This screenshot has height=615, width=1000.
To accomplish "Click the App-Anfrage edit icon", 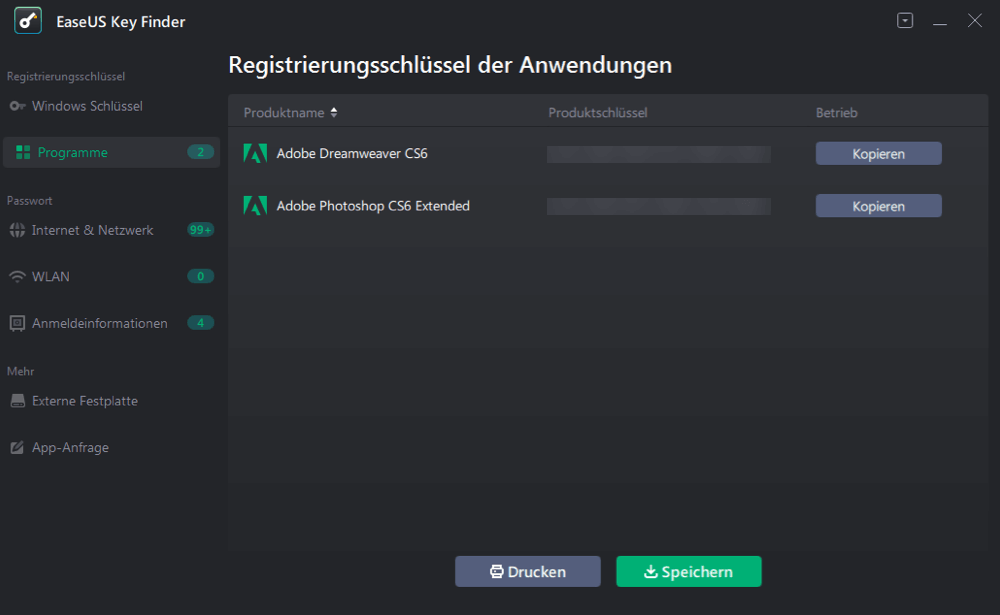I will click(17, 447).
